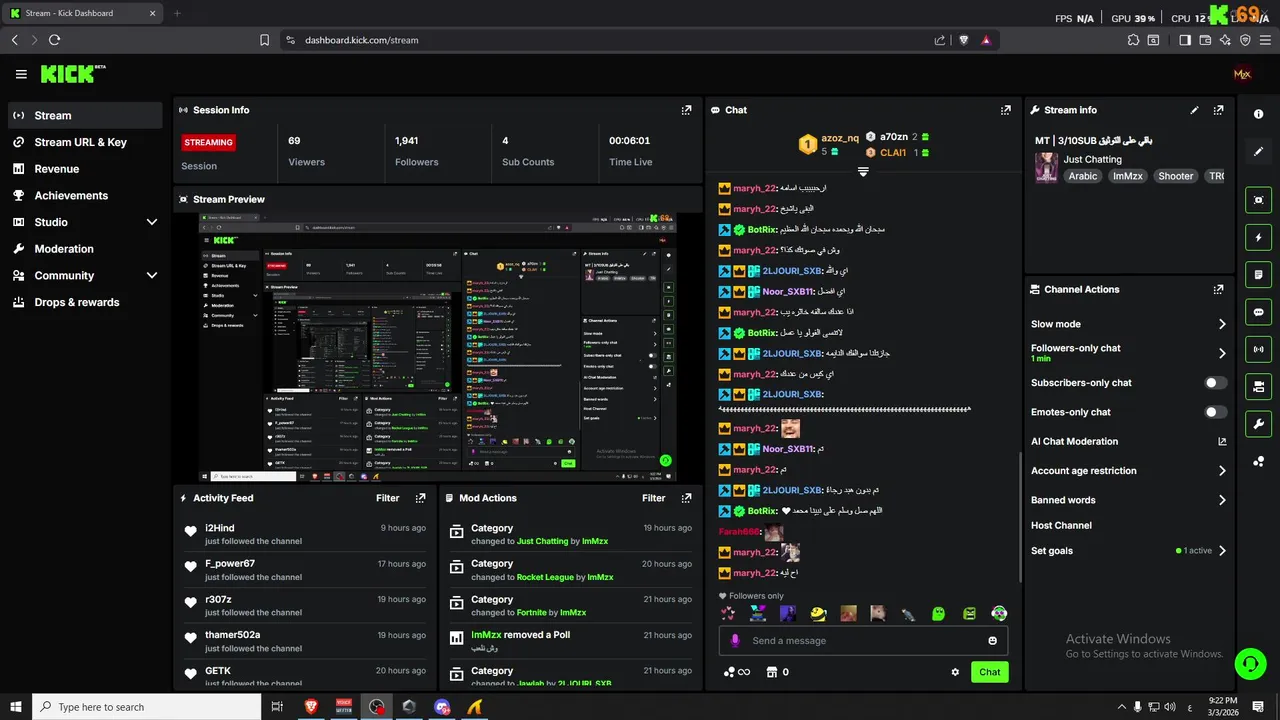Open chat settings gear icon
1280x720 pixels.
pyautogui.click(x=955, y=672)
